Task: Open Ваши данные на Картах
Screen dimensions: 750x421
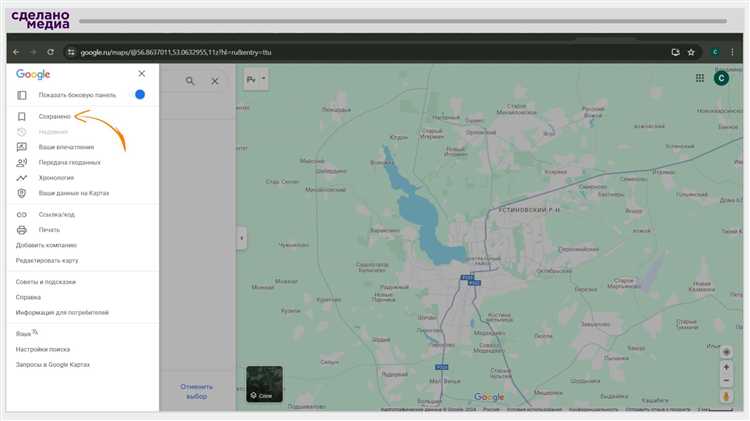Action: point(74,193)
